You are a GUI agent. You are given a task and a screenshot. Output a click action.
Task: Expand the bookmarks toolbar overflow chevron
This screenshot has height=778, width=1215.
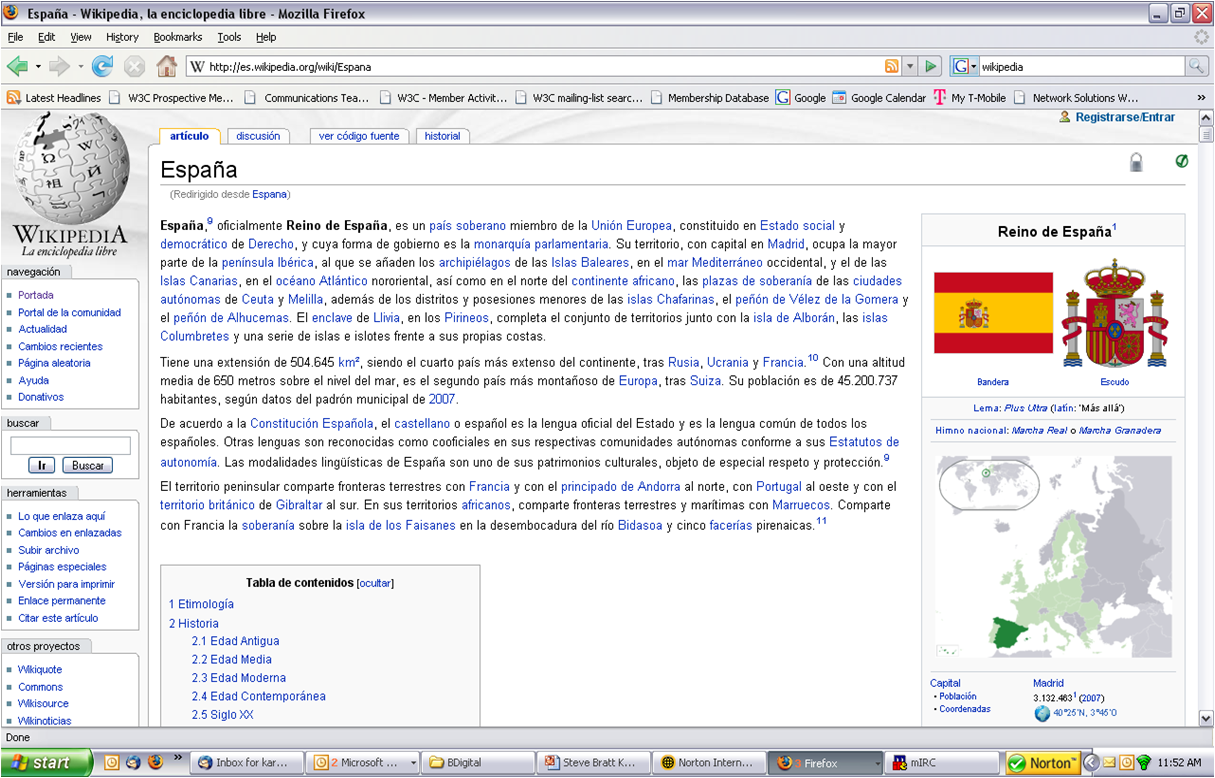coord(1201,98)
